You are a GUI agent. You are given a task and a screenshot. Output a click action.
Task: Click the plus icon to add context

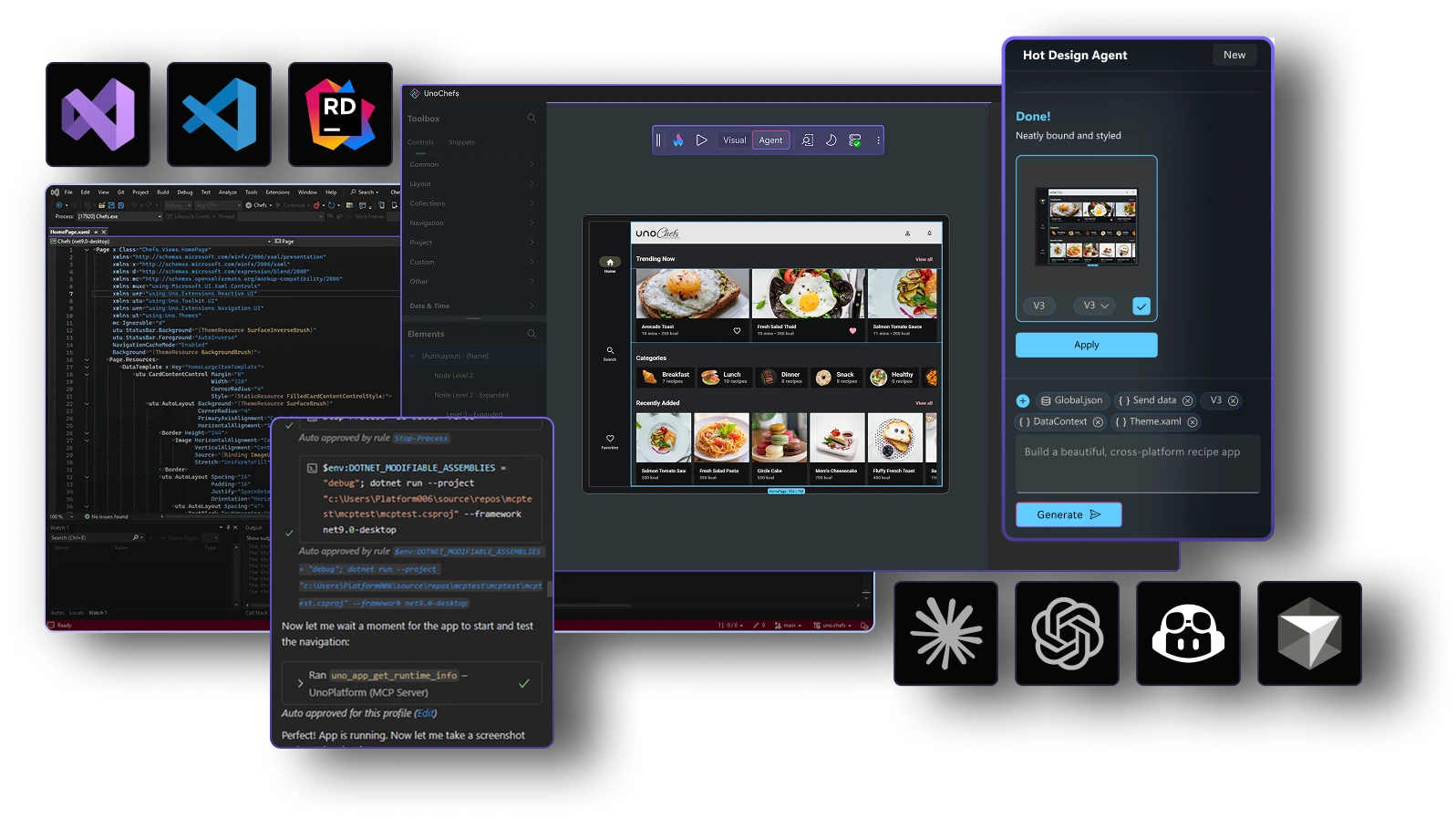click(x=1023, y=400)
